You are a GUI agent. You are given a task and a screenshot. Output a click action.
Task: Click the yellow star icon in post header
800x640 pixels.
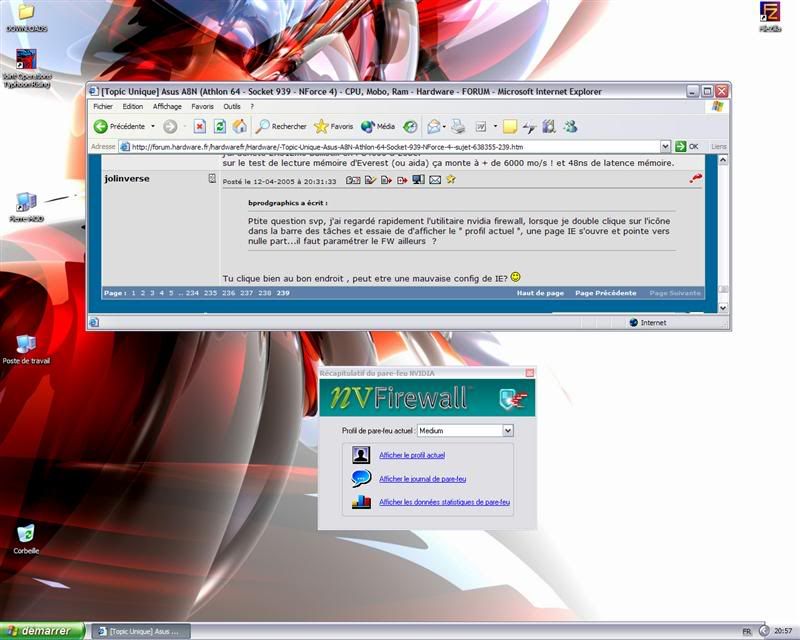click(451, 179)
